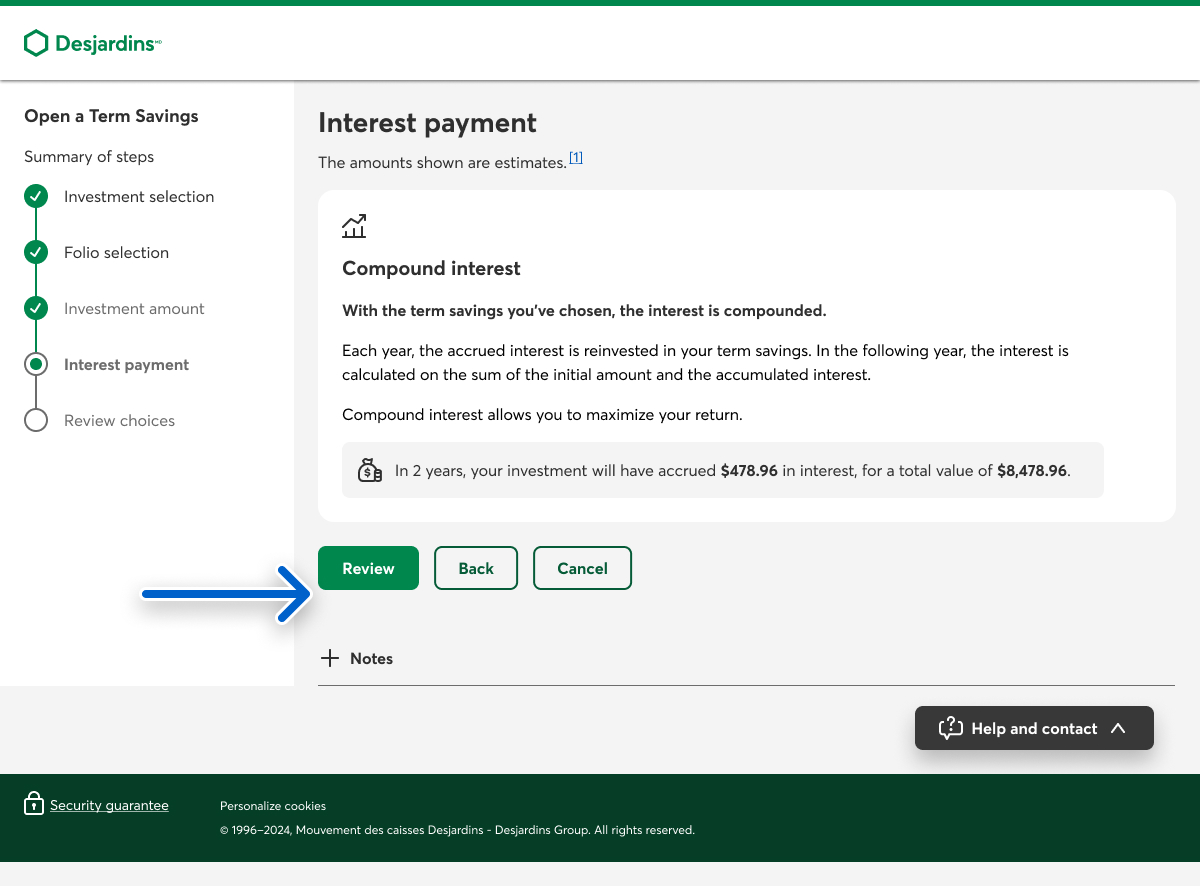This screenshot has width=1200, height=886.
Task: Click the Folio selection checkmark circle
Action: (36, 253)
